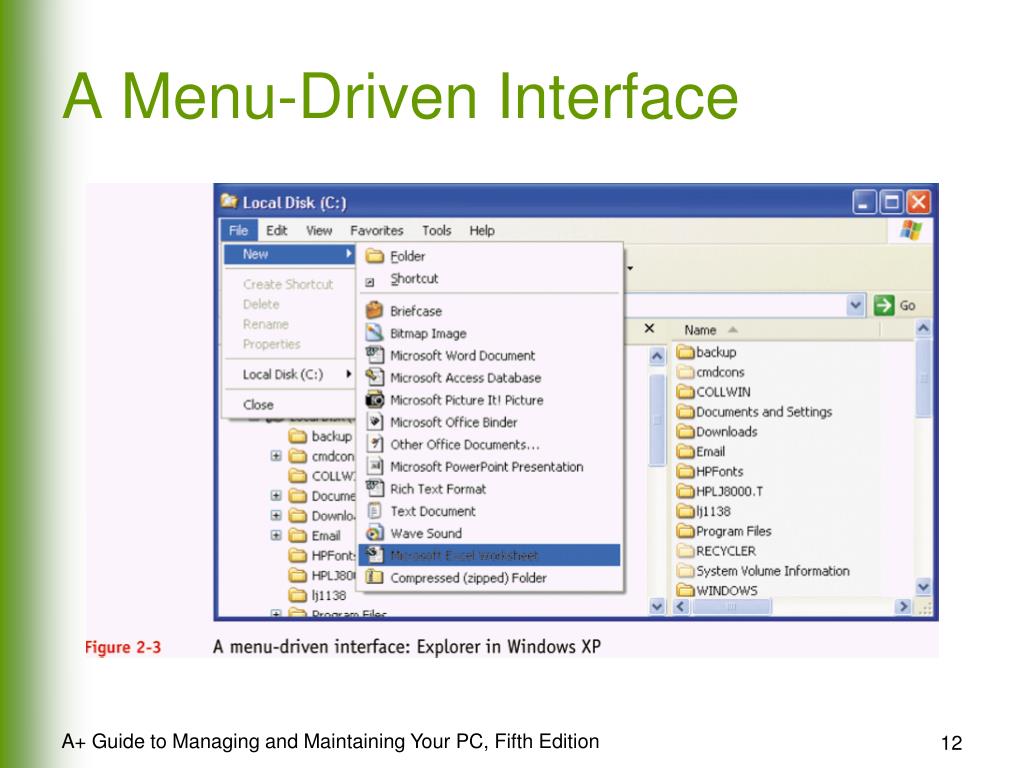Click the Microsoft Word Document icon

click(374, 355)
